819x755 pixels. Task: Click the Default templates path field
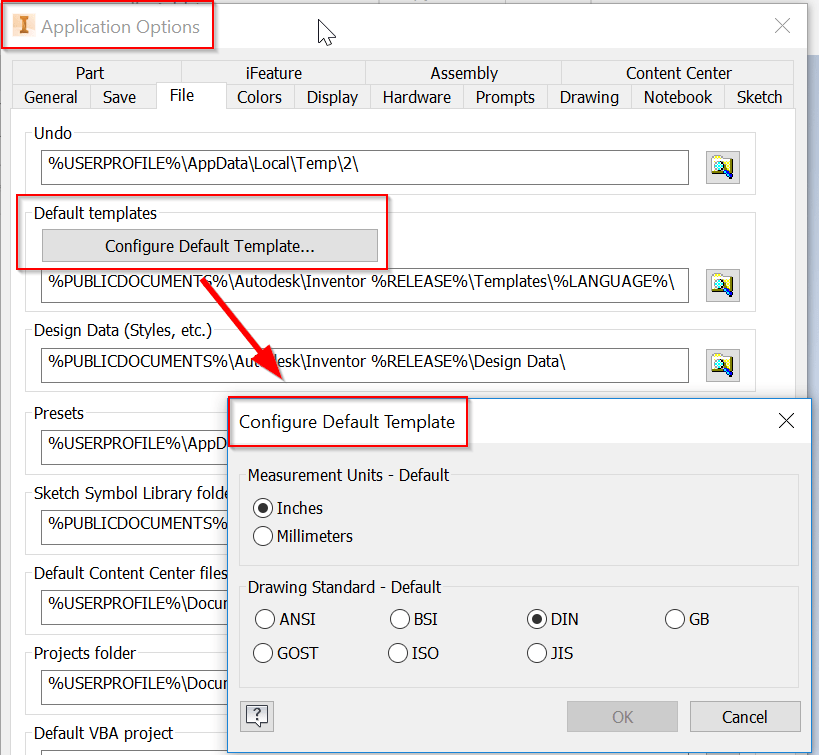click(365, 285)
